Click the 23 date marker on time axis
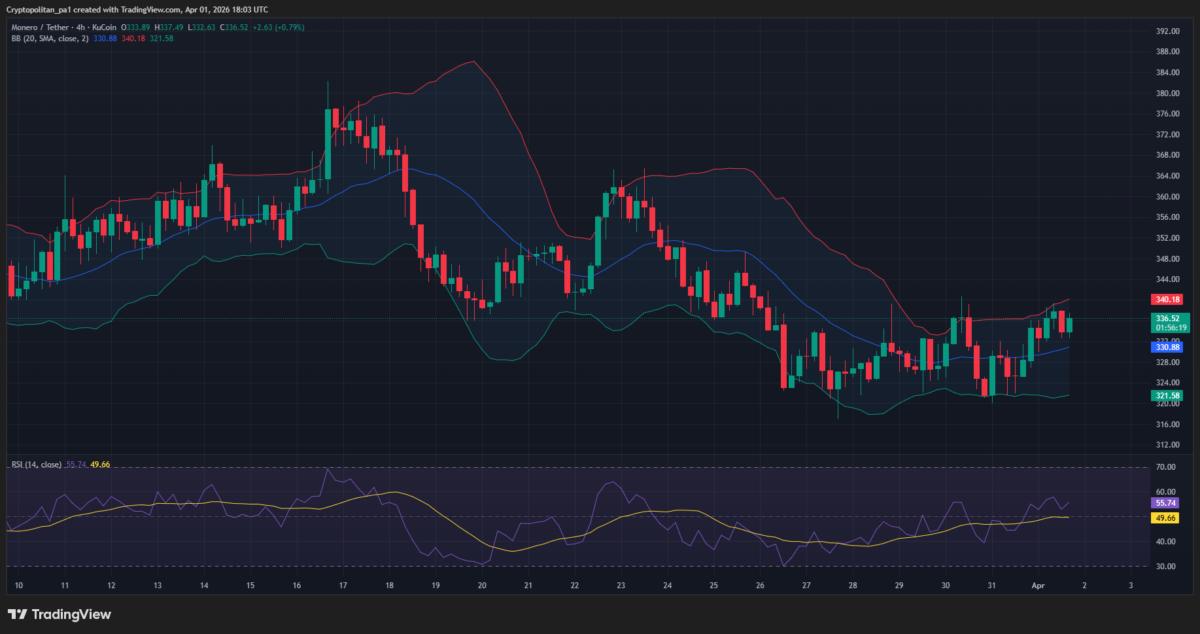This screenshot has width=1200, height=634. (x=621, y=584)
